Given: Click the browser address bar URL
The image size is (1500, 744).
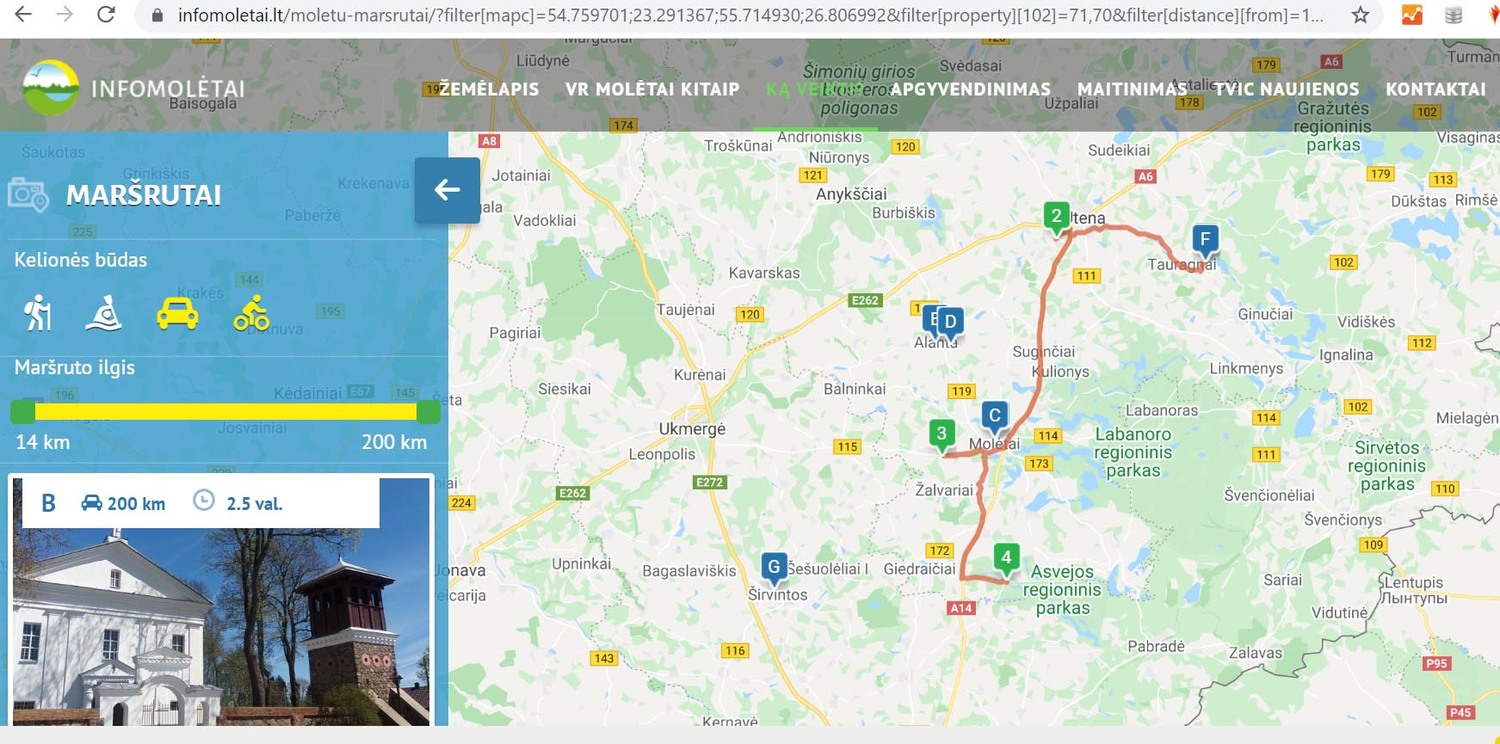Looking at the screenshot, I should coord(750,15).
